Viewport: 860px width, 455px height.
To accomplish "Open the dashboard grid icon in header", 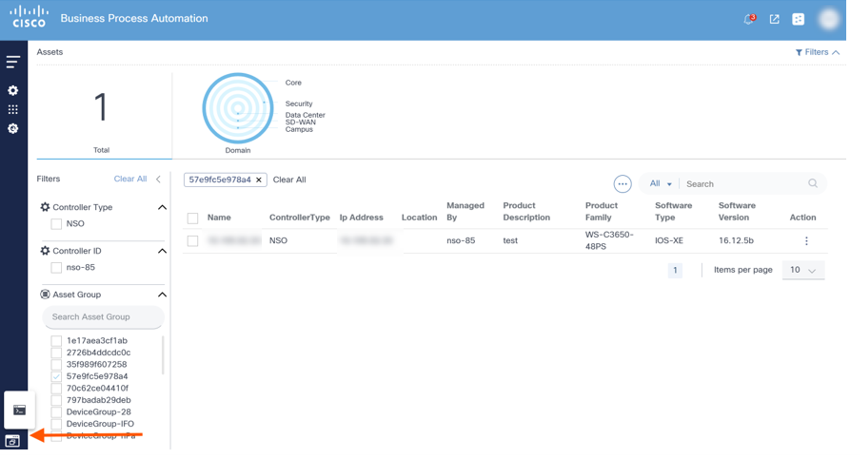I will [x=799, y=19].
